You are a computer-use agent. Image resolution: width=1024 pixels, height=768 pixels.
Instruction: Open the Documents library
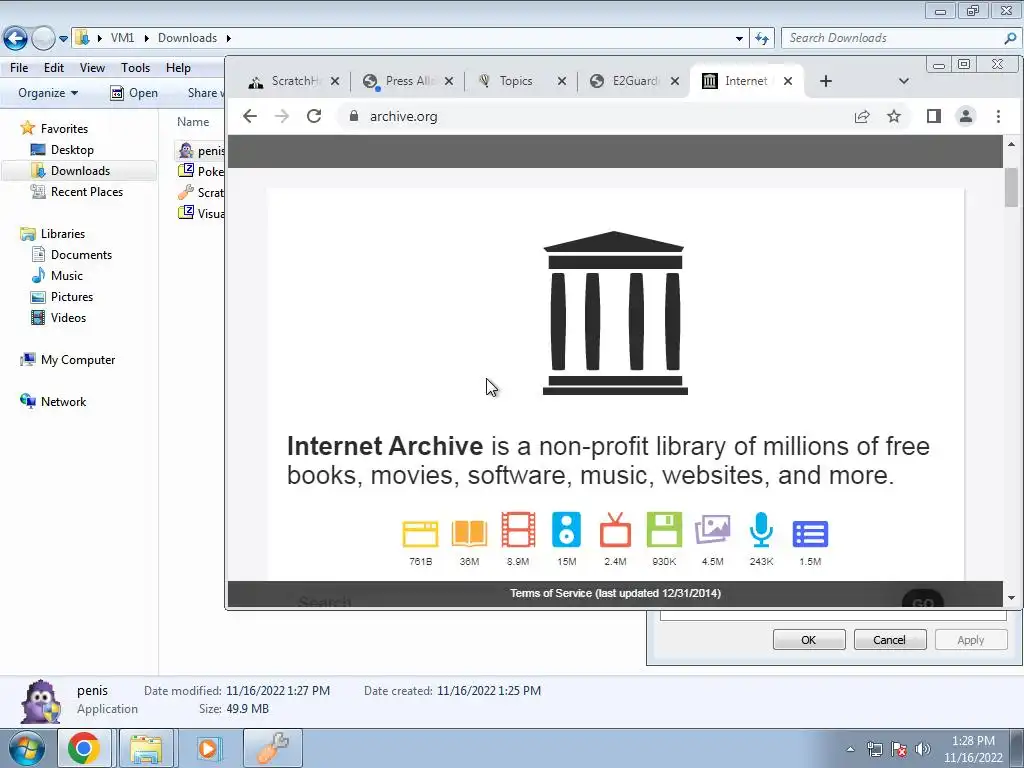point(81,255)
